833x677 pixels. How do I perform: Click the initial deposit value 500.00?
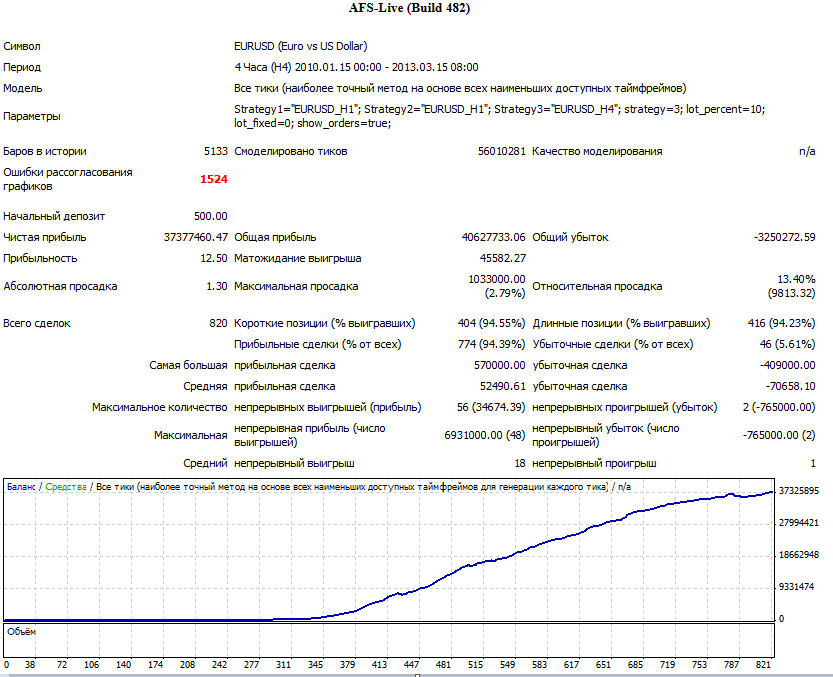[211, 216]
